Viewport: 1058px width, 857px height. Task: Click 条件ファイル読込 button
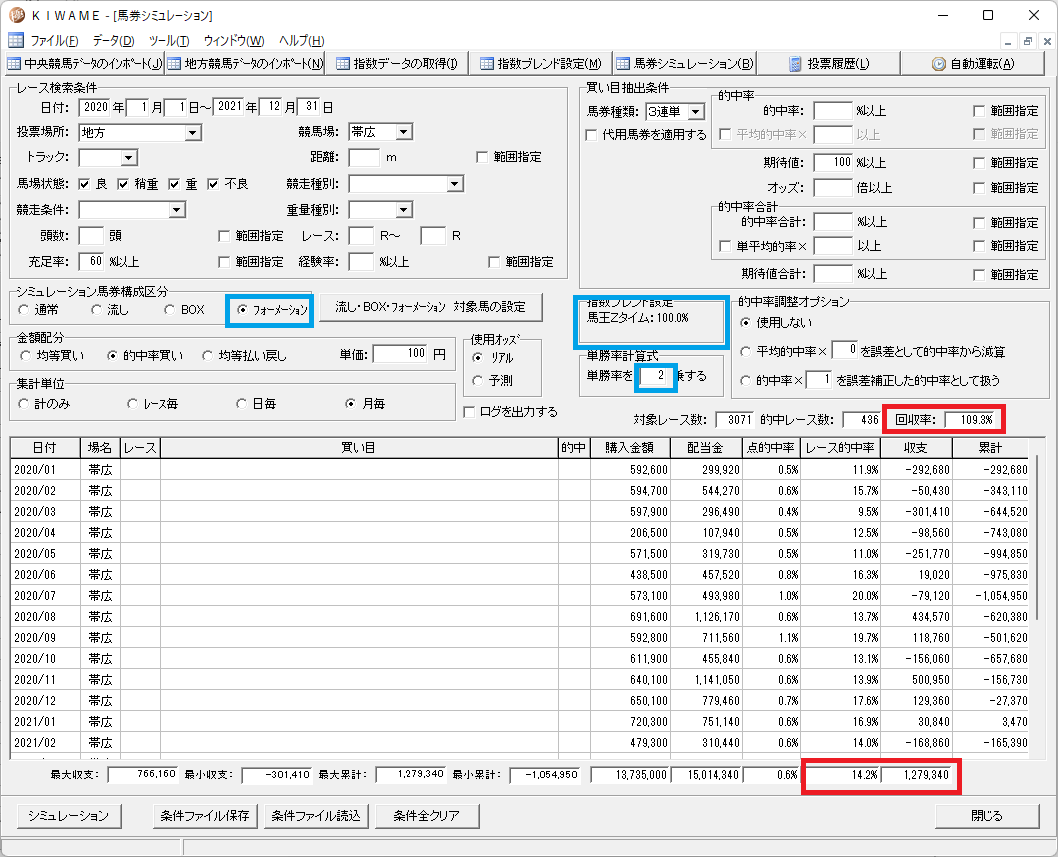click(x=316, y=816)
